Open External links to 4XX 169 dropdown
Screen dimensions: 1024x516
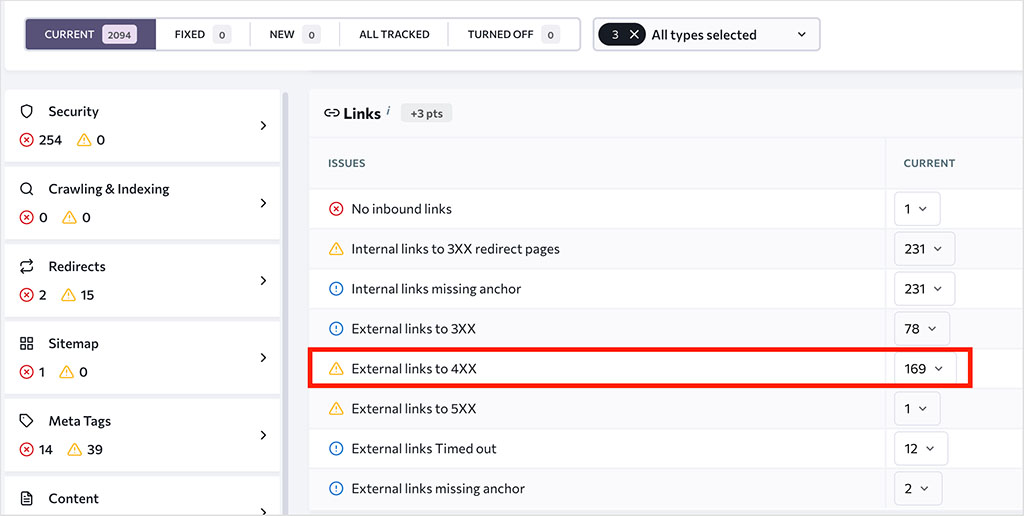925,369
